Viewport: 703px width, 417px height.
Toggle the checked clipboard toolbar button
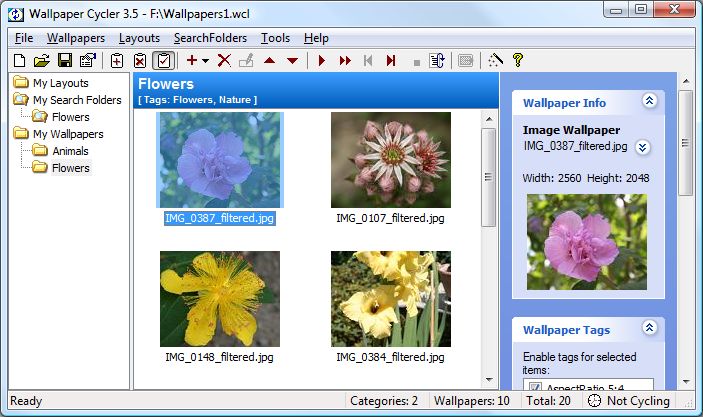coord(164,61)
